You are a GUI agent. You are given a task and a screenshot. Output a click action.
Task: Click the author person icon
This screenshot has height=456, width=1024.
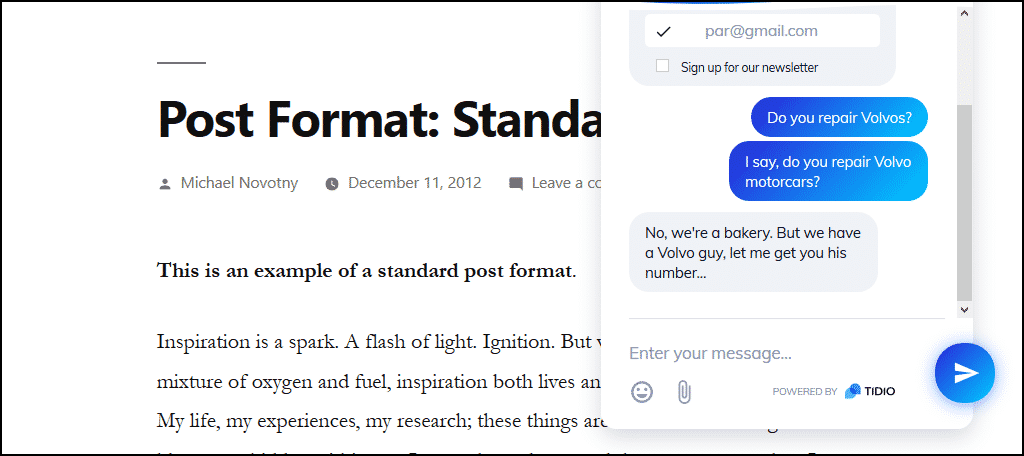tap(165, 184)
